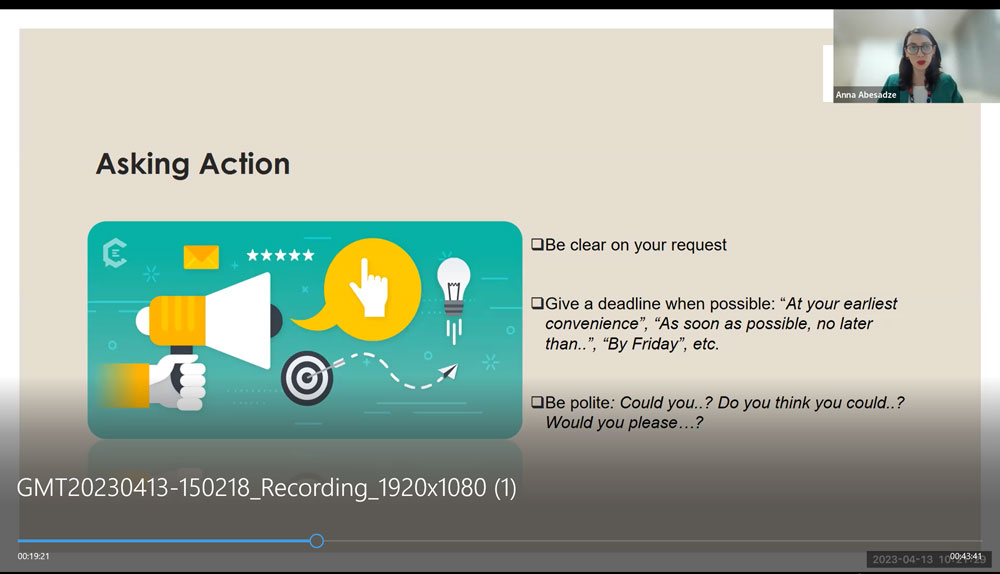1000x574 pixels.
Task: Click the five-star rating icons
Action: click(280, 256)
